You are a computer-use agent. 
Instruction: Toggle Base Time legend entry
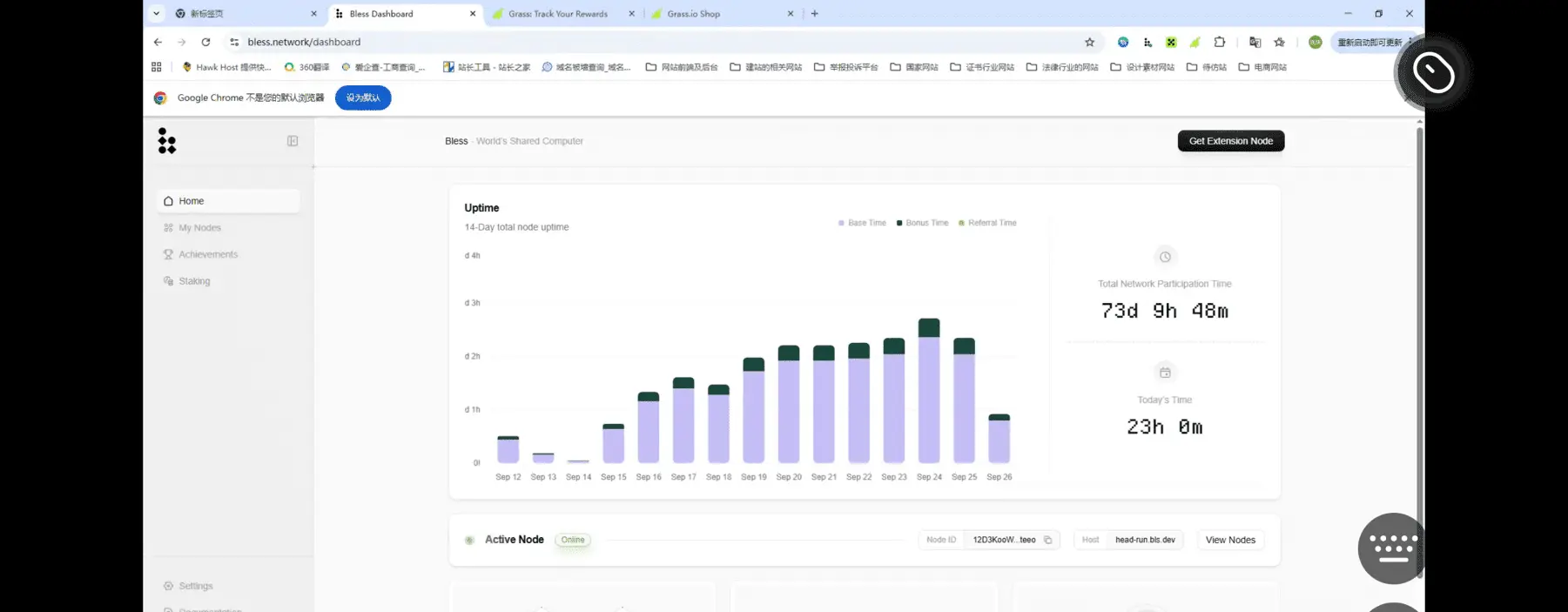click(x=862, y=223)
